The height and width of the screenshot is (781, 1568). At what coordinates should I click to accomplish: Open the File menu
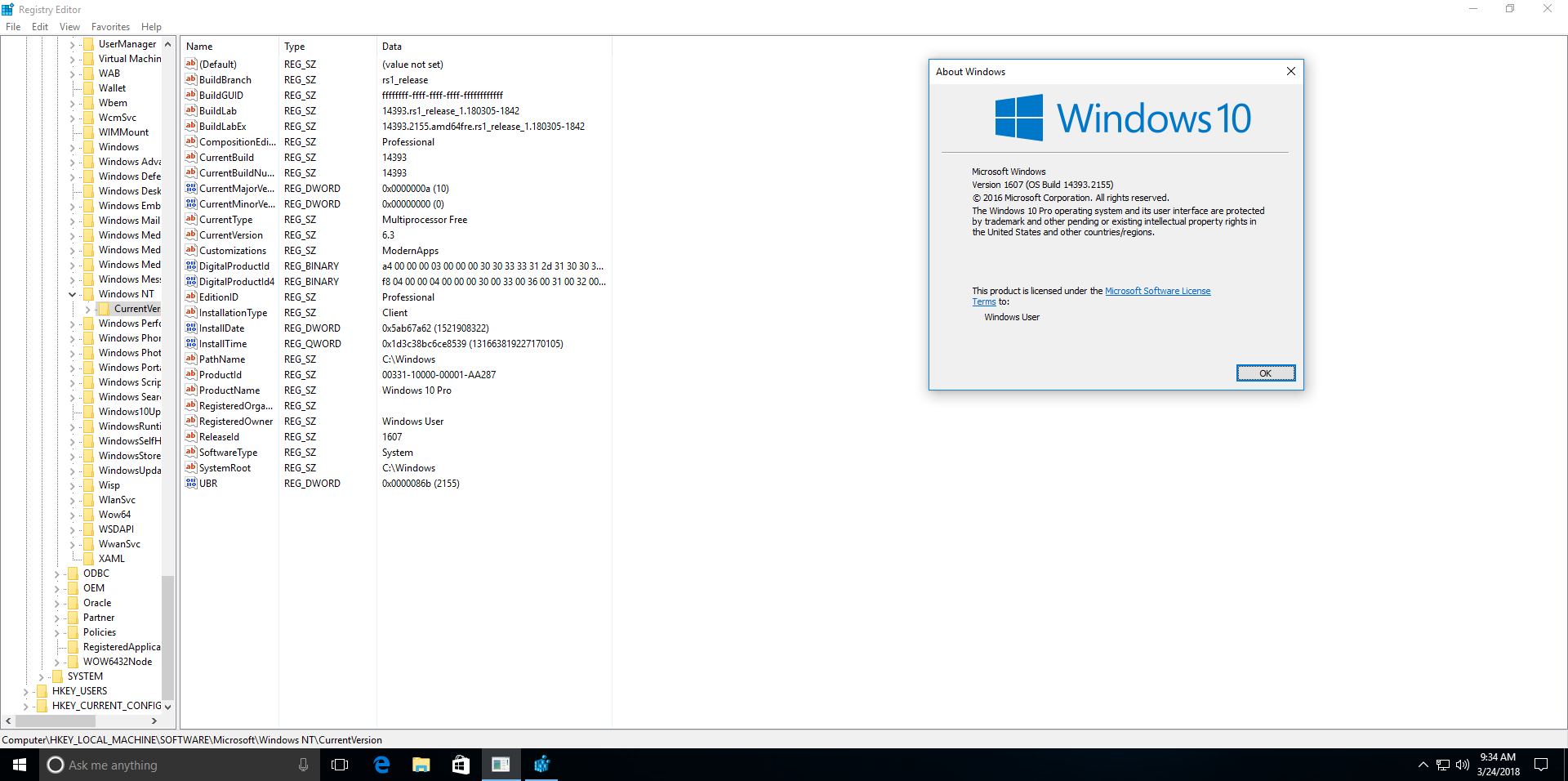pyautogui.click(x=13, y=27)
